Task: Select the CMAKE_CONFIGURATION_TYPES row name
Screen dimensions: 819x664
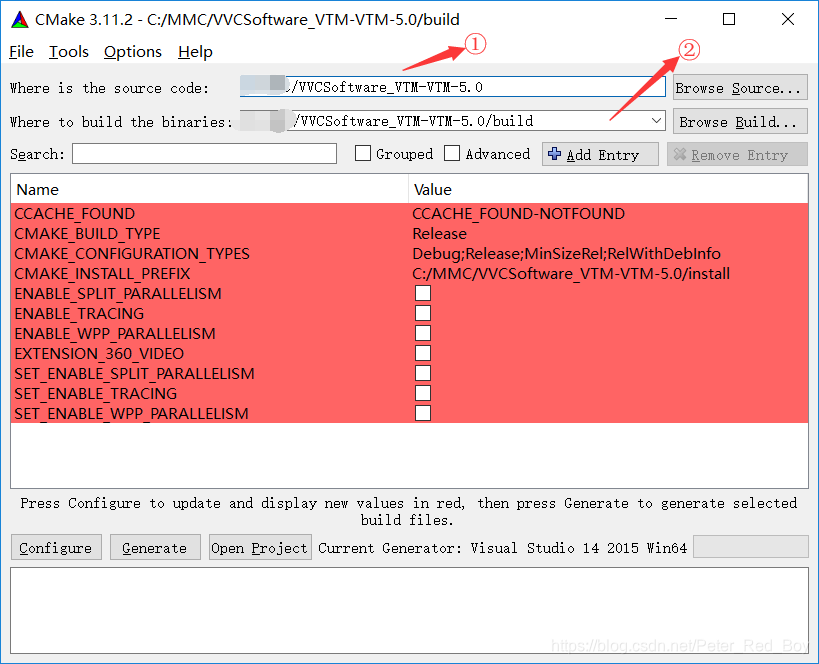Action: pos(132,253)
